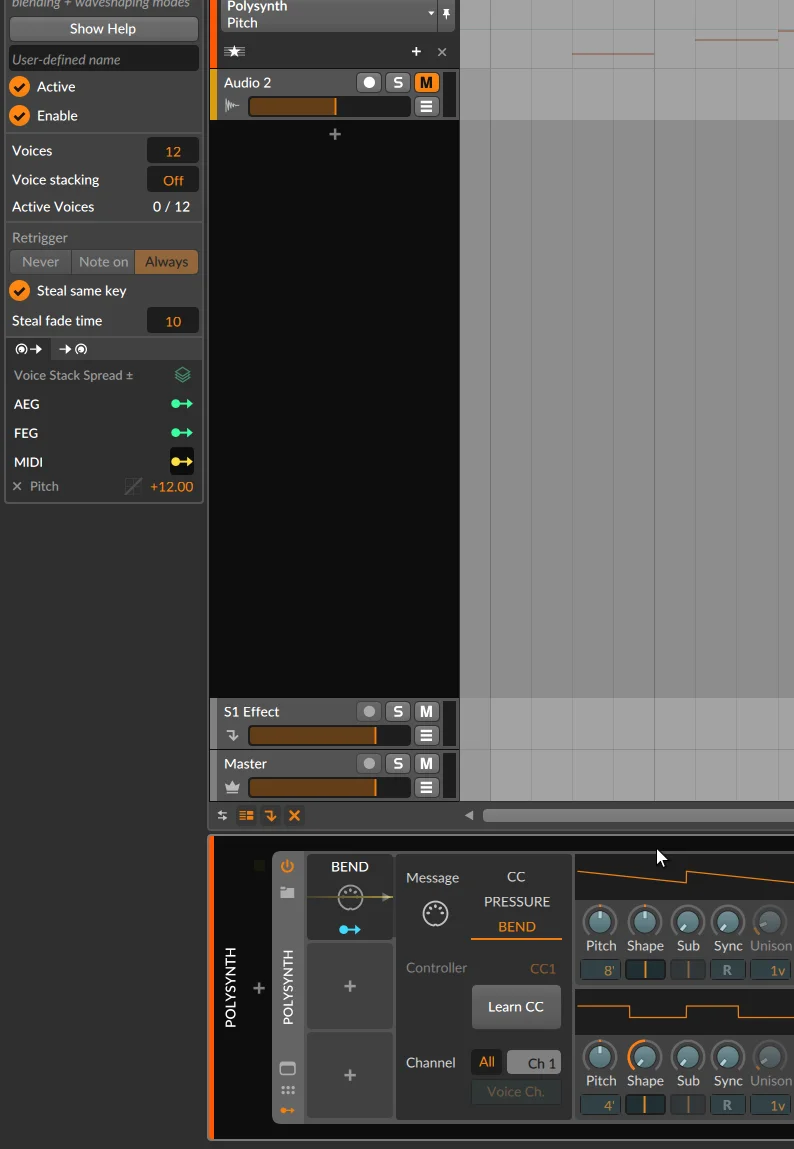
Task: Solo the Master track
Action: [x=398, y=764]
